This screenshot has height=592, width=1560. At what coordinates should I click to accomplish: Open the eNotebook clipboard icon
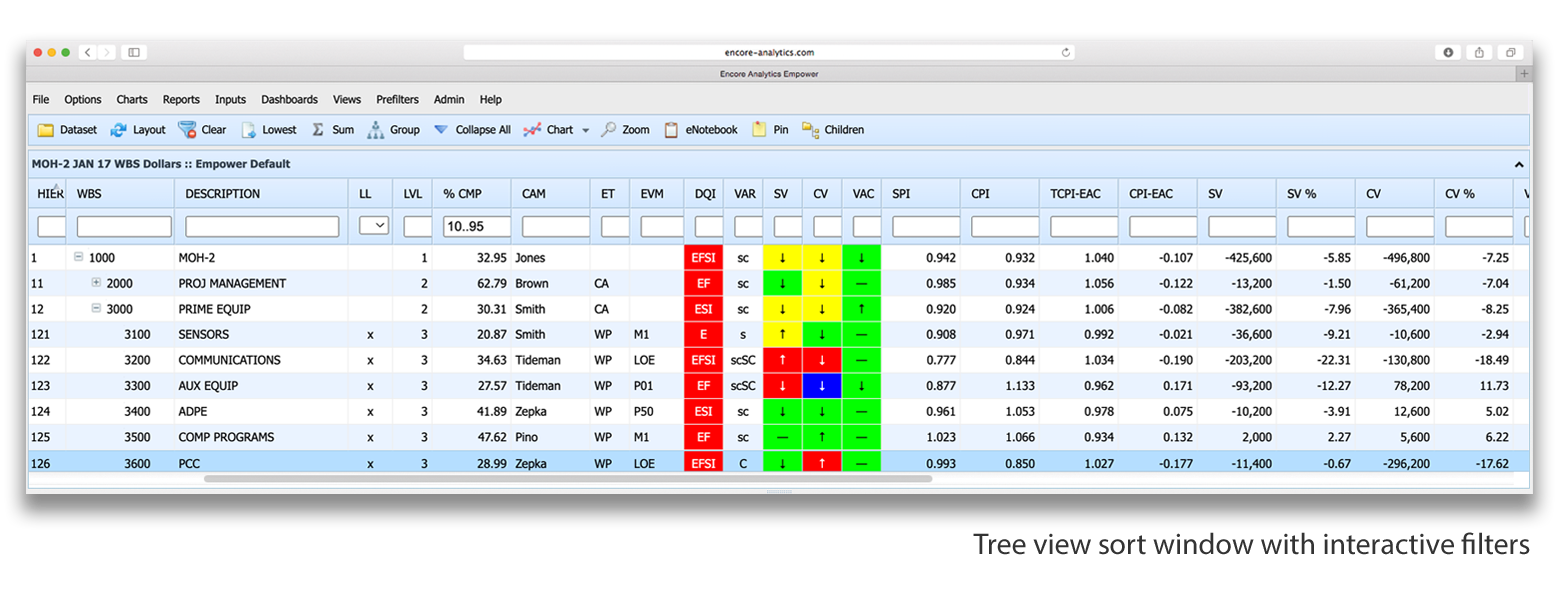(x=671, y=130)
